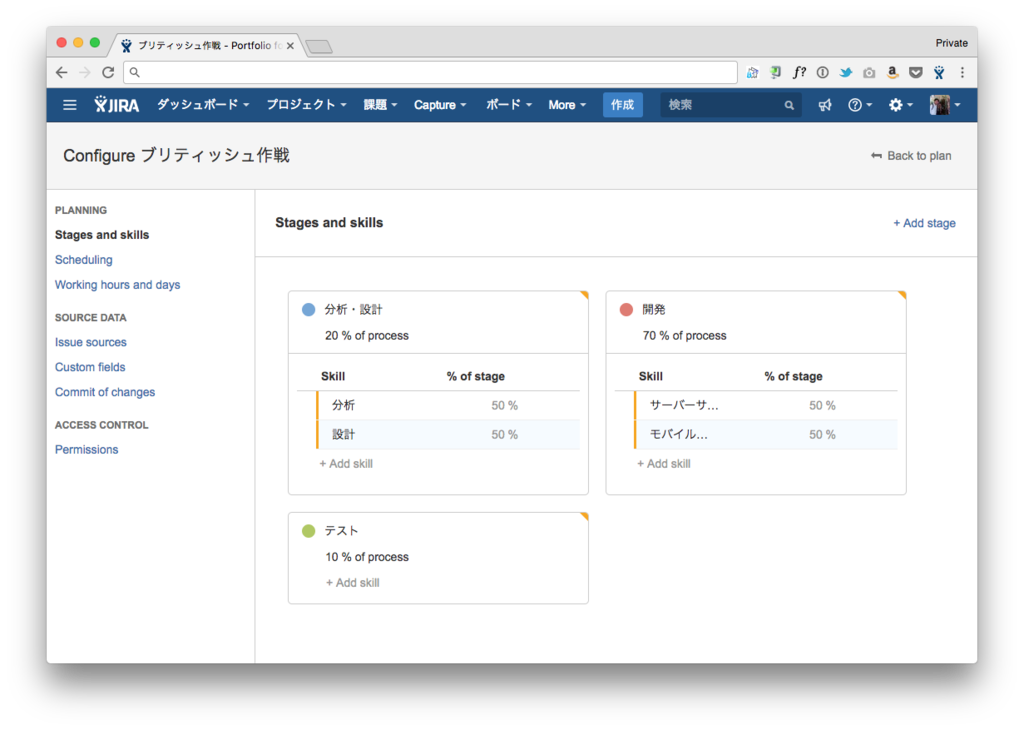This screenshot has height=730, width=1024.
Task: Click the green color dot of テスト stage
Action: click(308, 531)
